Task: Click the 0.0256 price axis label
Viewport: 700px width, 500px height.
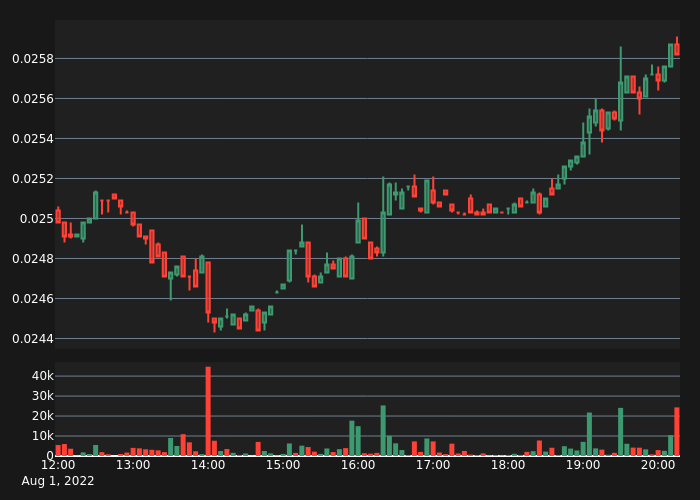Action: [x=33, y=99]
